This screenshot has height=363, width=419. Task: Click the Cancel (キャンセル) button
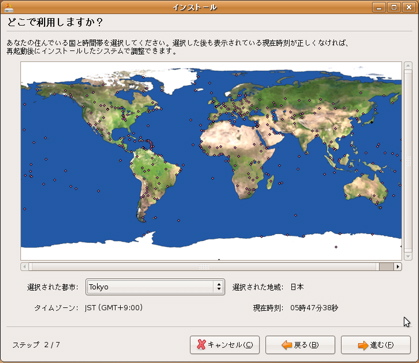click(225, 345)
